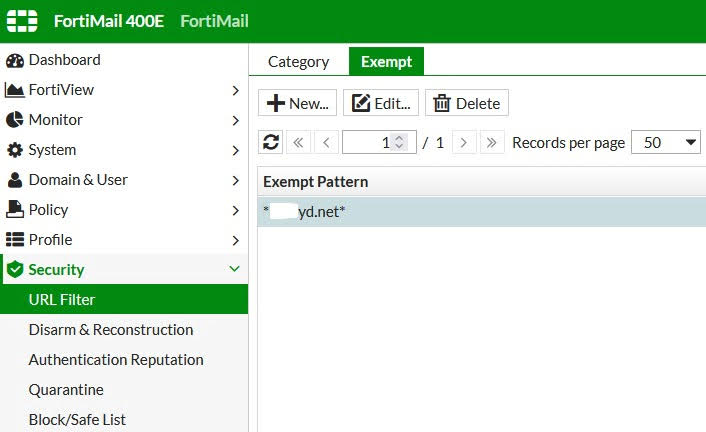Expand the Monitor menu chevron
Screen dimensions: 706x432
pyautogui.click(x=235, y=120)
